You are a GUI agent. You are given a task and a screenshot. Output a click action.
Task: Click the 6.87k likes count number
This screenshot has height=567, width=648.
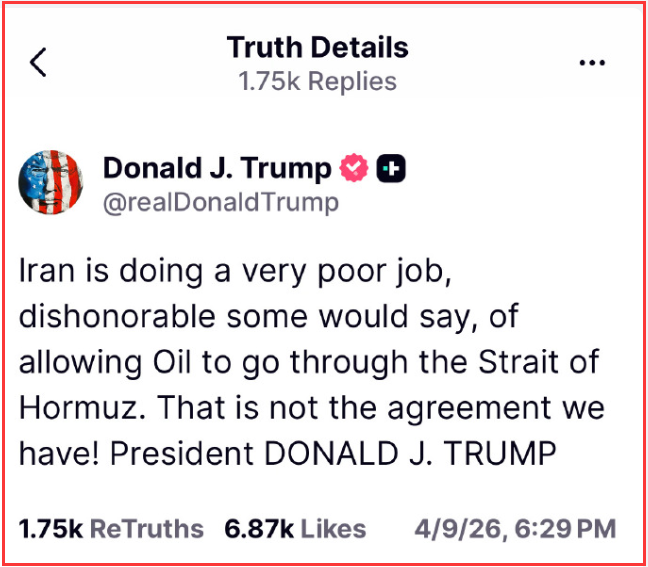[x=259, y=529]
